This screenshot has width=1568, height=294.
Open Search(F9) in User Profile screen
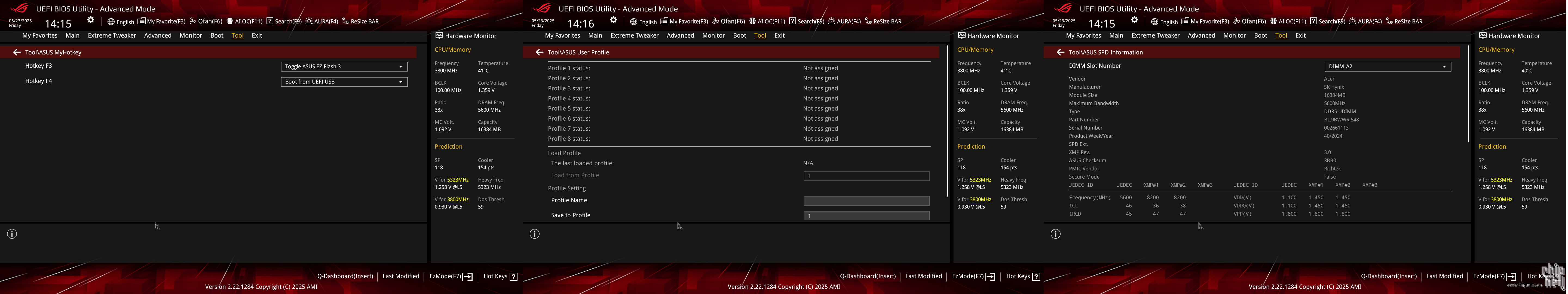point(807,21)
